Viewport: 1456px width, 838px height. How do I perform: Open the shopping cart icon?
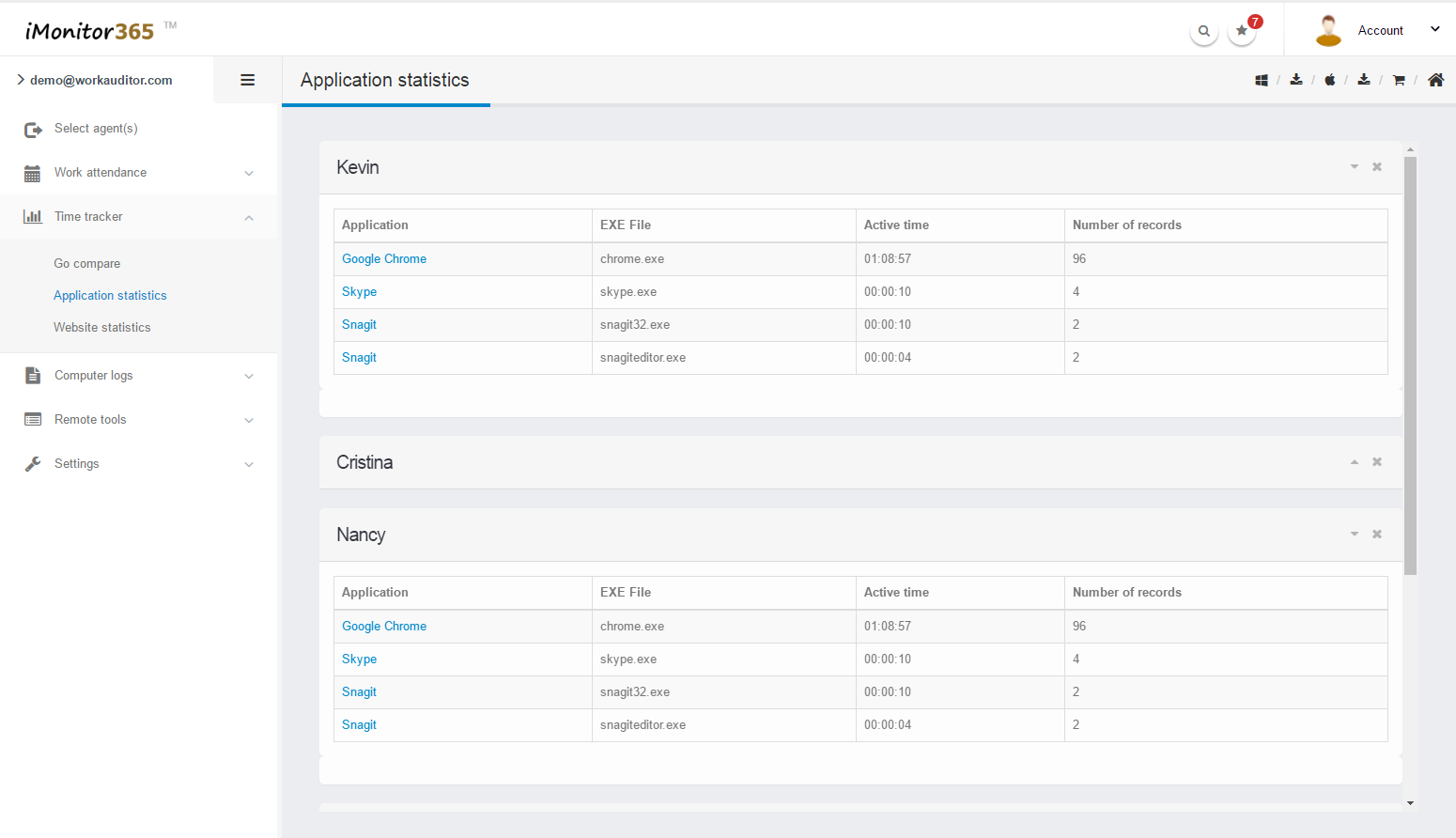[x=1399, y=81]
